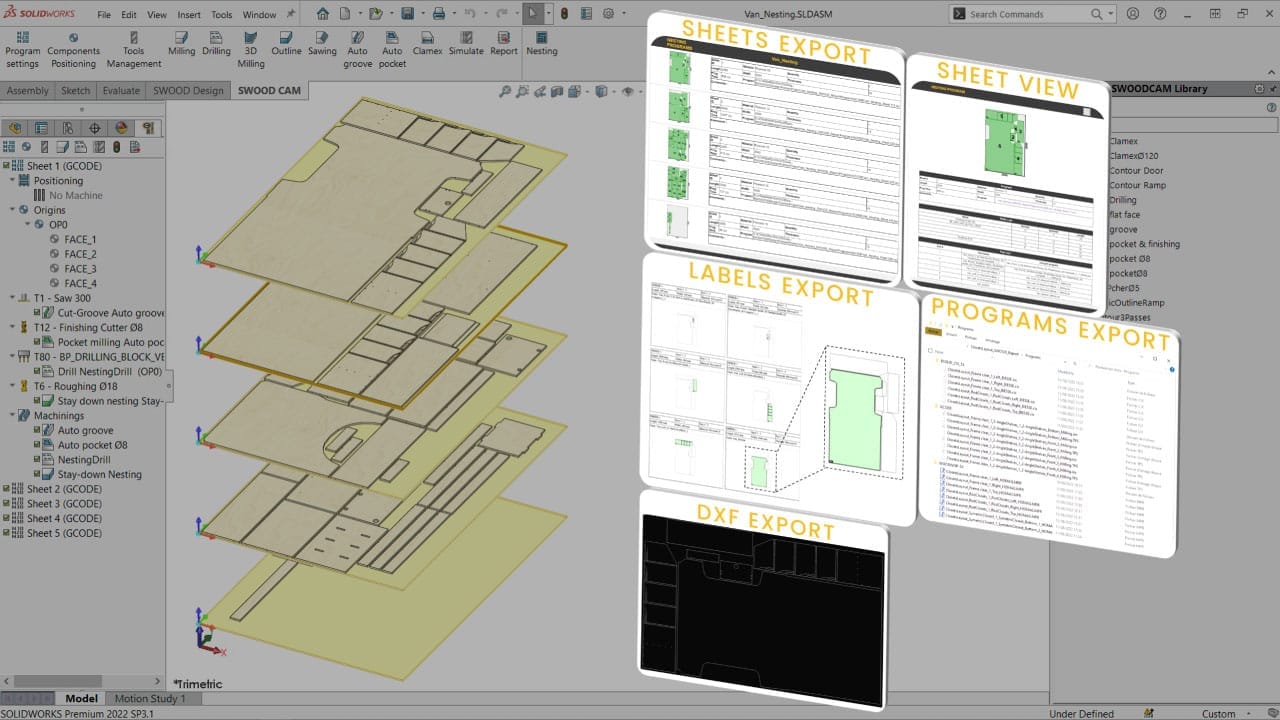Toggle the Sheet 2 (GCODE) checkbox

coord(7,489)
